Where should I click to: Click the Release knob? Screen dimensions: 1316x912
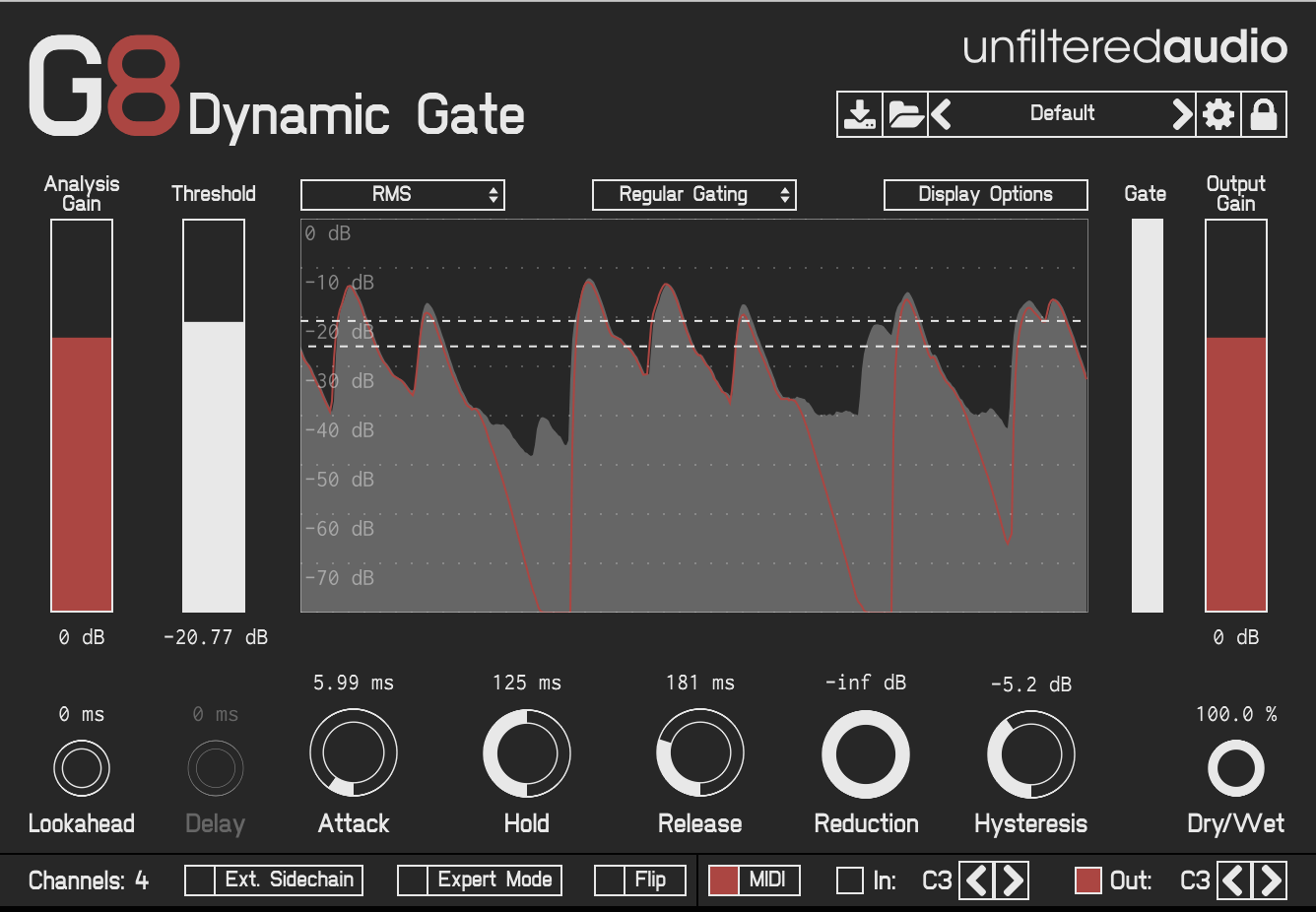[x=700, y=753]
